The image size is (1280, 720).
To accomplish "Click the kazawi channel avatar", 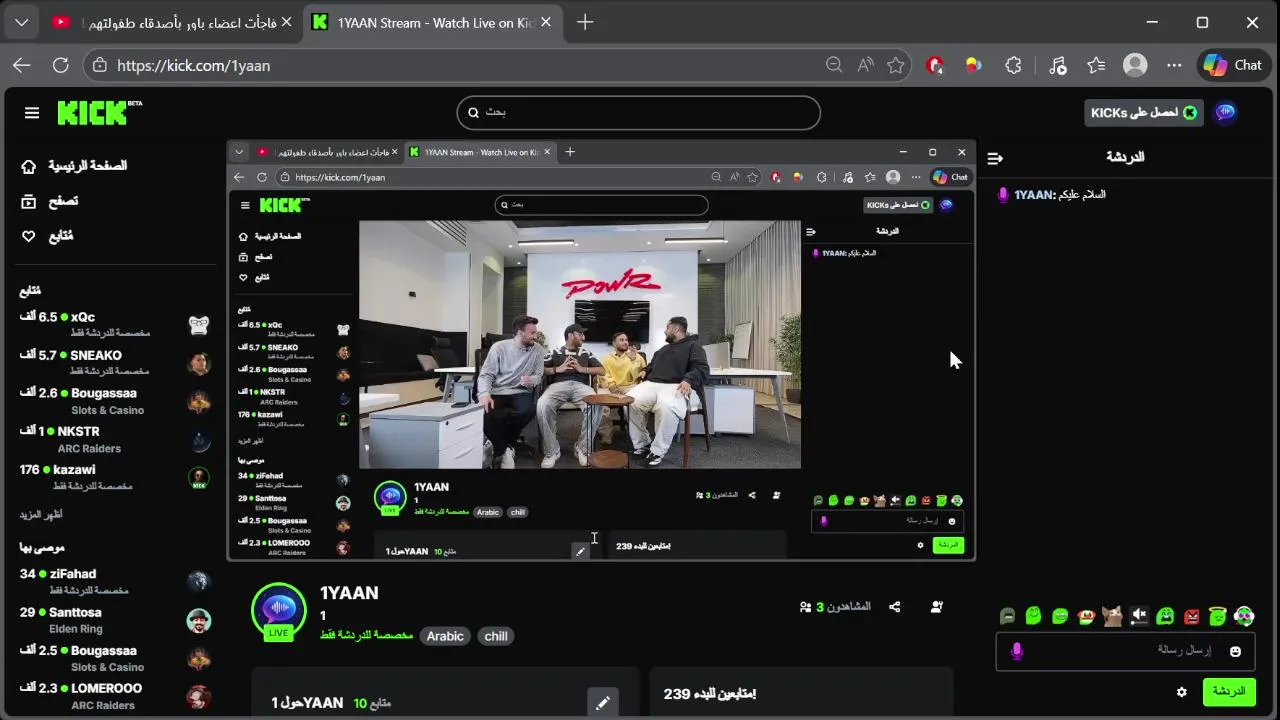I will [199, 478].
